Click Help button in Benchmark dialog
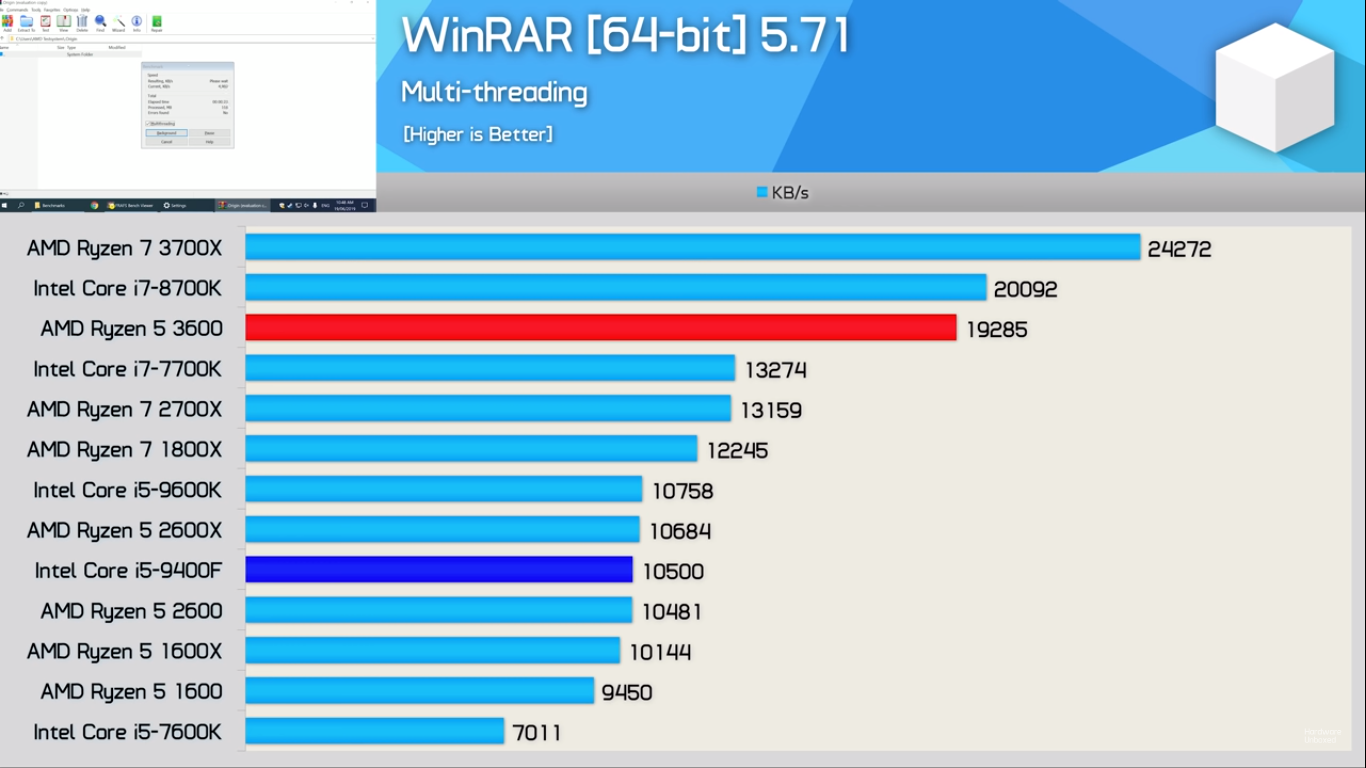Viewport: 1366px width, 768px height. (x=209, y=142)
